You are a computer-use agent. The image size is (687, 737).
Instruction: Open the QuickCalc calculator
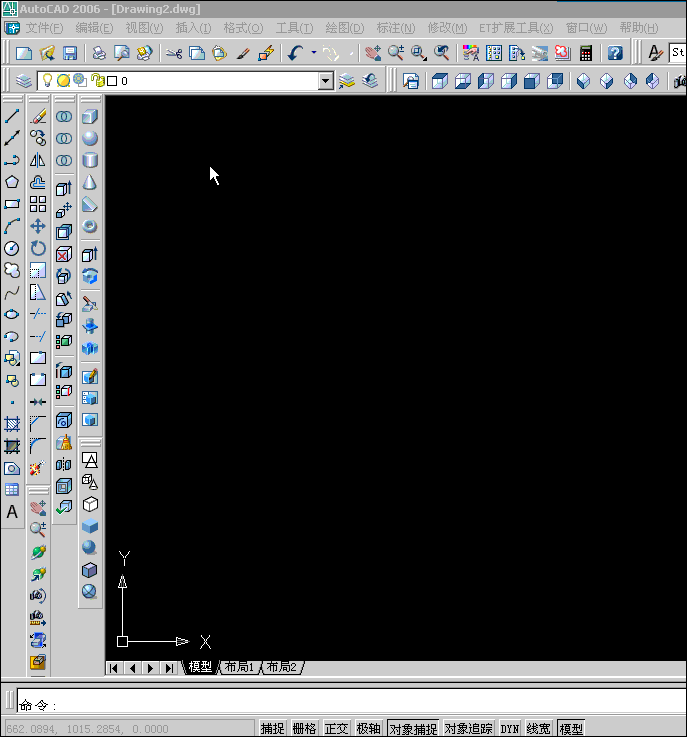click(586, 53)
